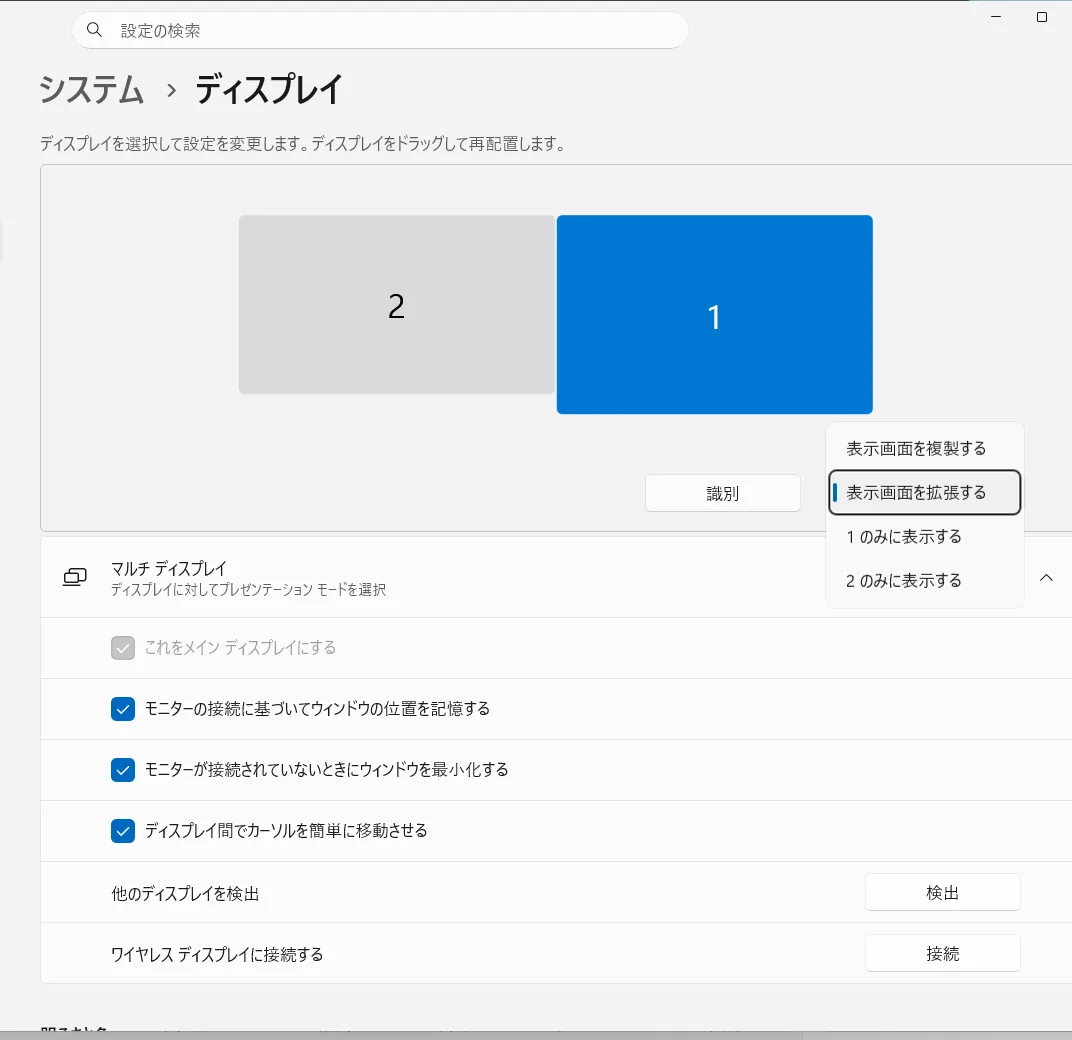Screen dimensions: 1072x1040
Task: Click the multi display icon
Action: 75,578
